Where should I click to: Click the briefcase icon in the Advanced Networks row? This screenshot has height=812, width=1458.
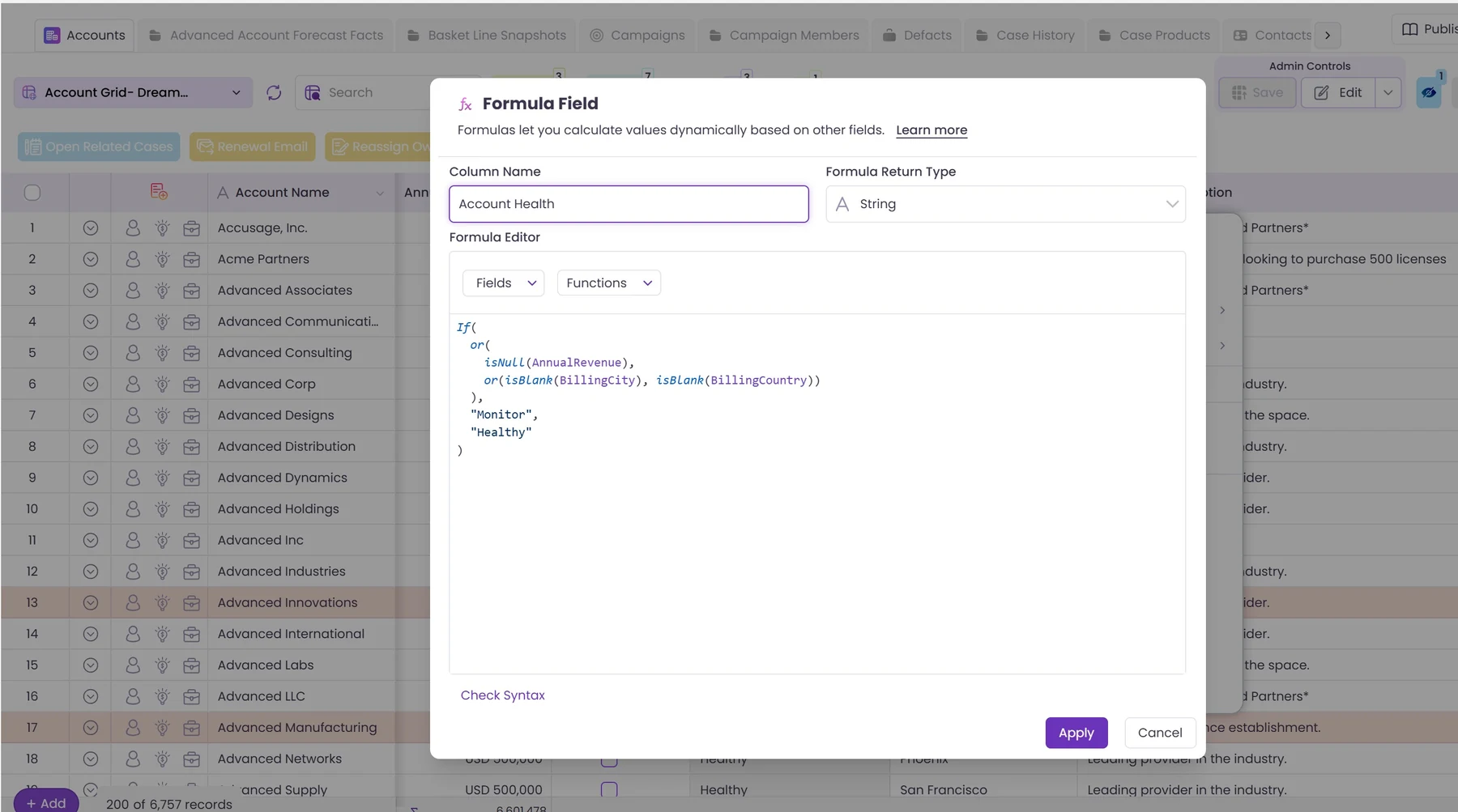click(x=191, y=759)
